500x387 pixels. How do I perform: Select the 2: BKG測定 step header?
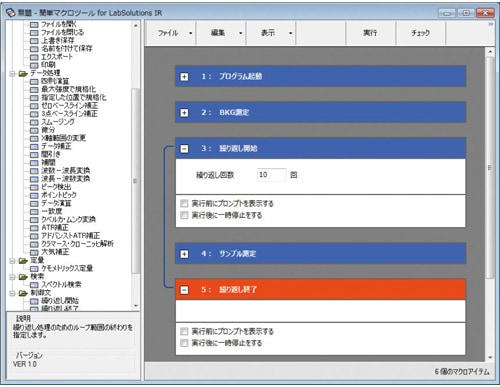point(320,112)
